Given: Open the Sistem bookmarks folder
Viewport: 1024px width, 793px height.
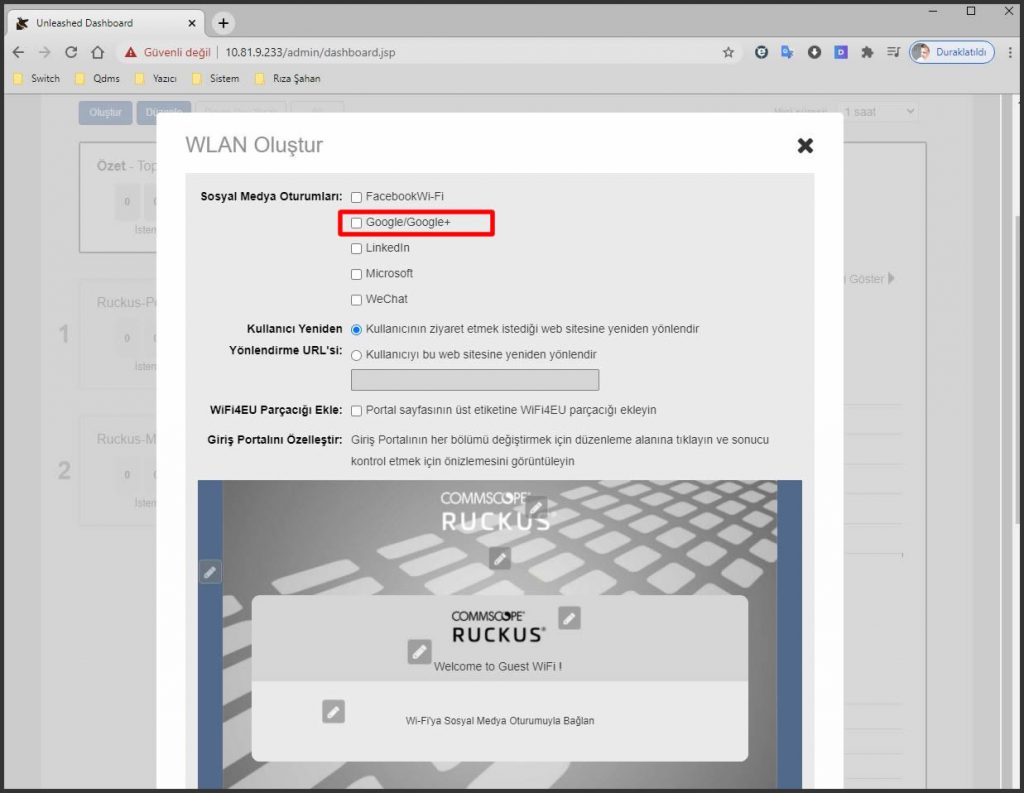Looking at the screenshot, I should (216, 78).
